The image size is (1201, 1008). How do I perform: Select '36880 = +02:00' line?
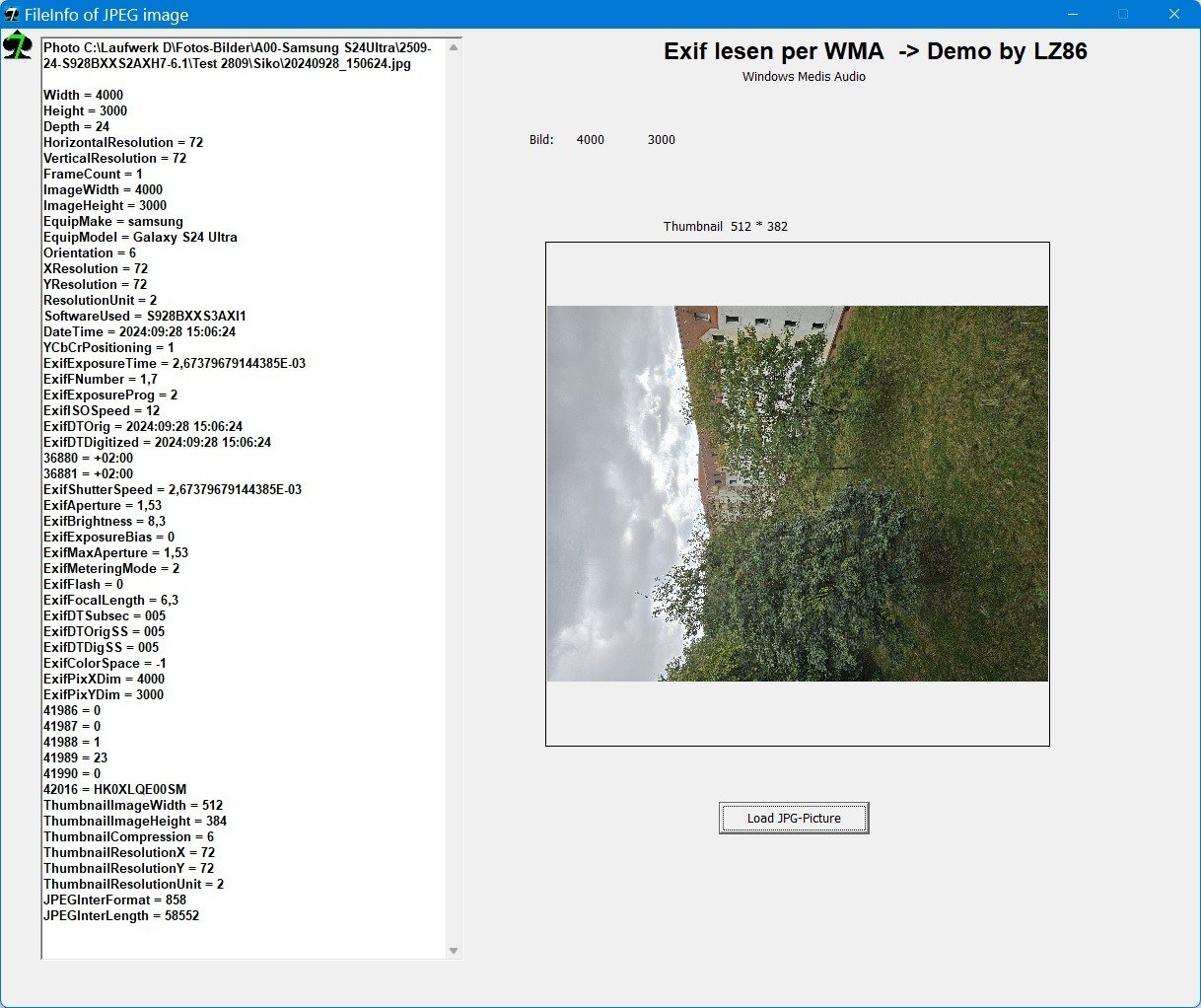coord(89,458)
